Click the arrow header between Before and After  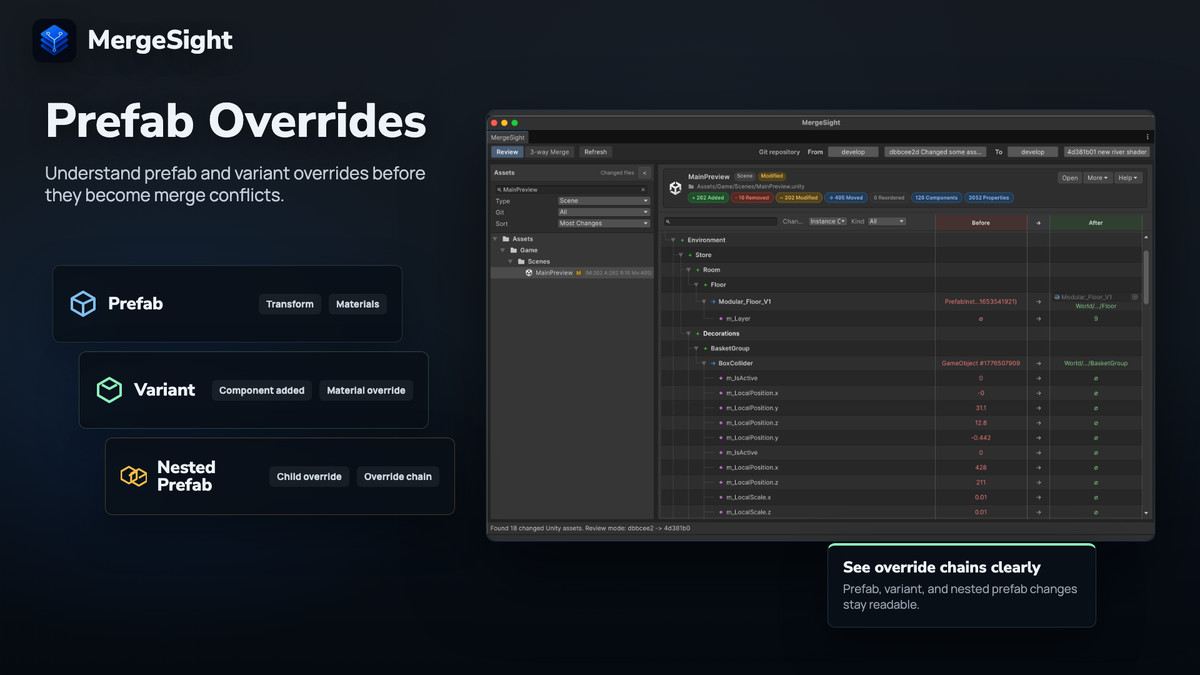point(1038,223)
